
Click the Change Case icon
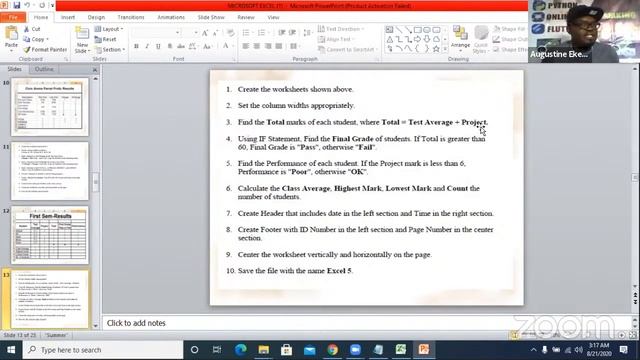(x=208, y=46)
